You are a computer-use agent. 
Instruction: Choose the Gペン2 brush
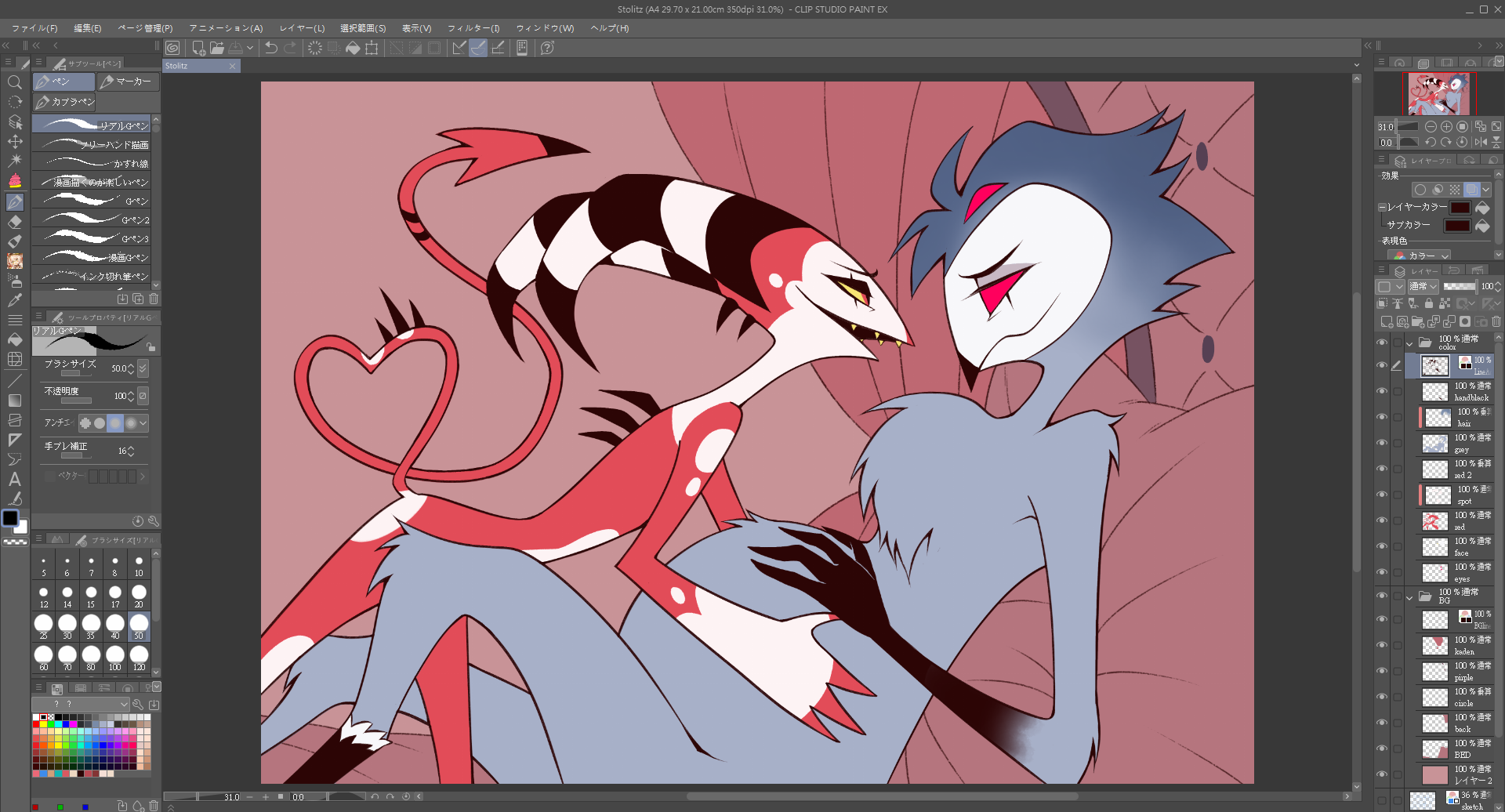click(x=91, y=219)
